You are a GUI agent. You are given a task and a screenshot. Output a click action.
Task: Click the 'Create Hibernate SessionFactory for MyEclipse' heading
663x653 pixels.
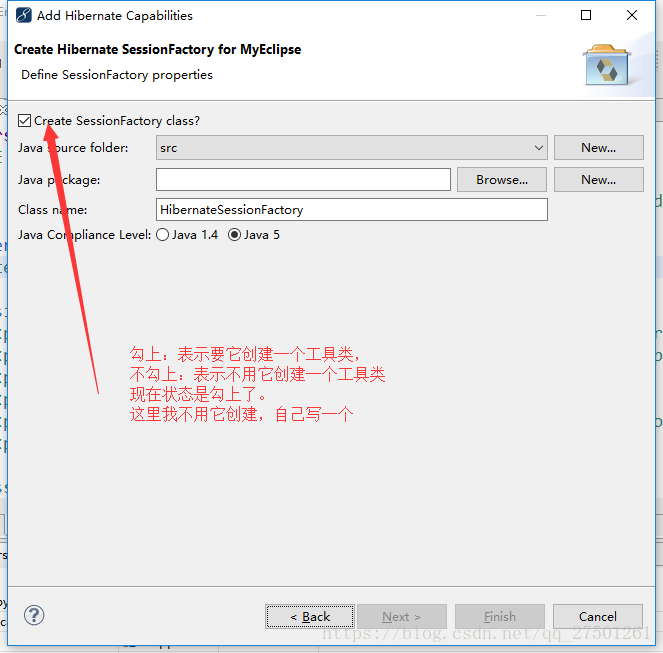coord(157,49)
